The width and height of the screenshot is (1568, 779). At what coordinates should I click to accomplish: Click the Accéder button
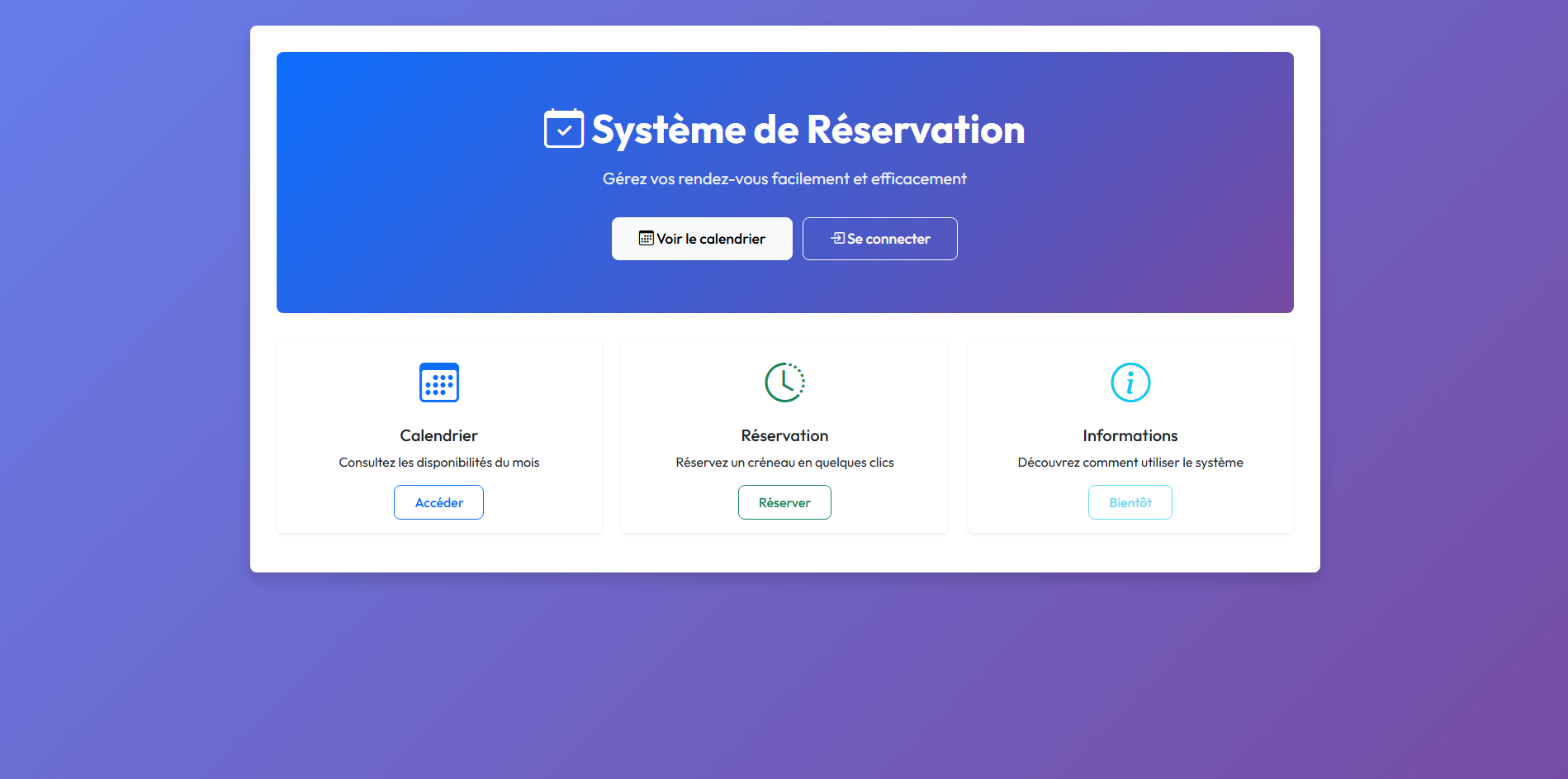tap(438, 502)
